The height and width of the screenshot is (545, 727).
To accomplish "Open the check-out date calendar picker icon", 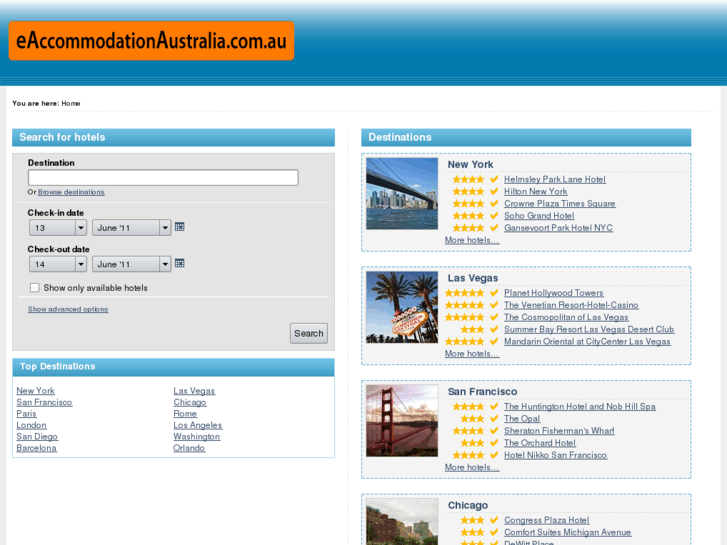I will pos(179,263).
